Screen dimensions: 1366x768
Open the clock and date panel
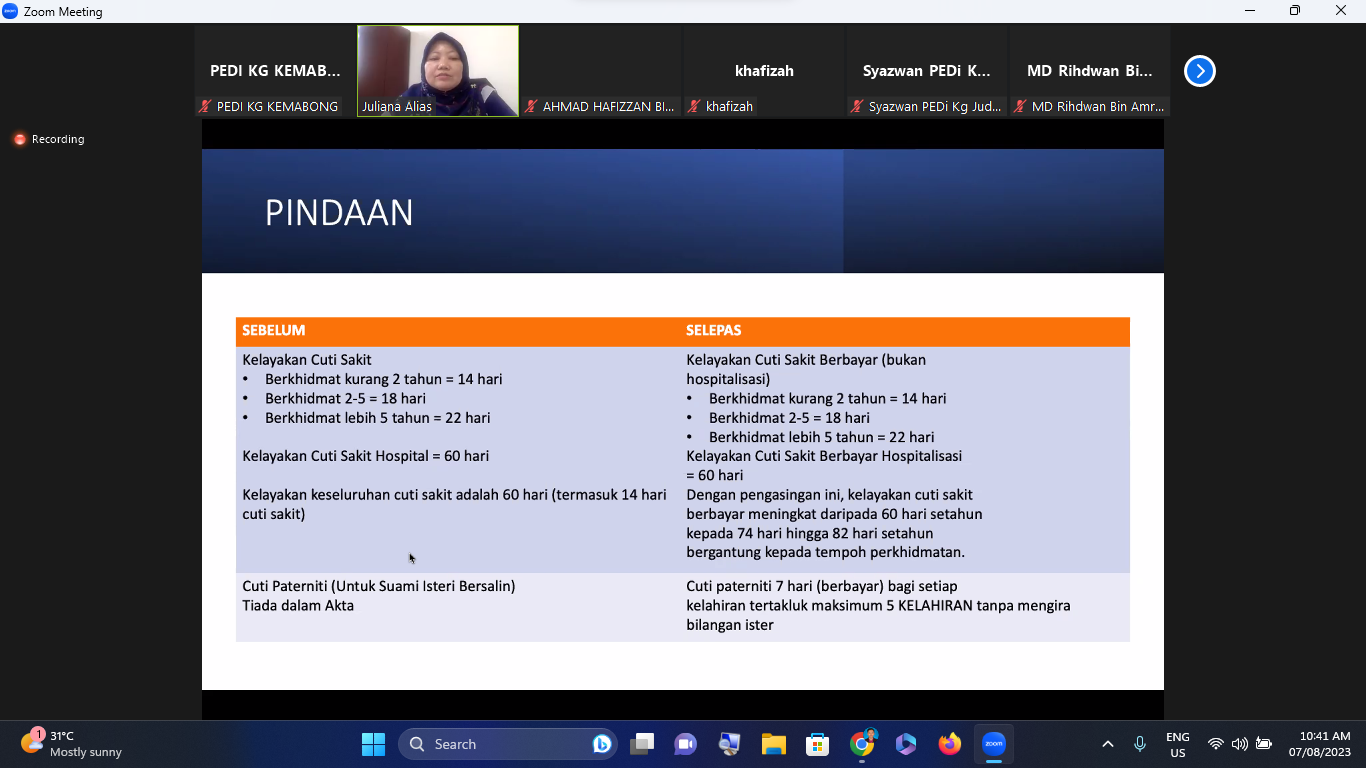tap(1319, 744)
